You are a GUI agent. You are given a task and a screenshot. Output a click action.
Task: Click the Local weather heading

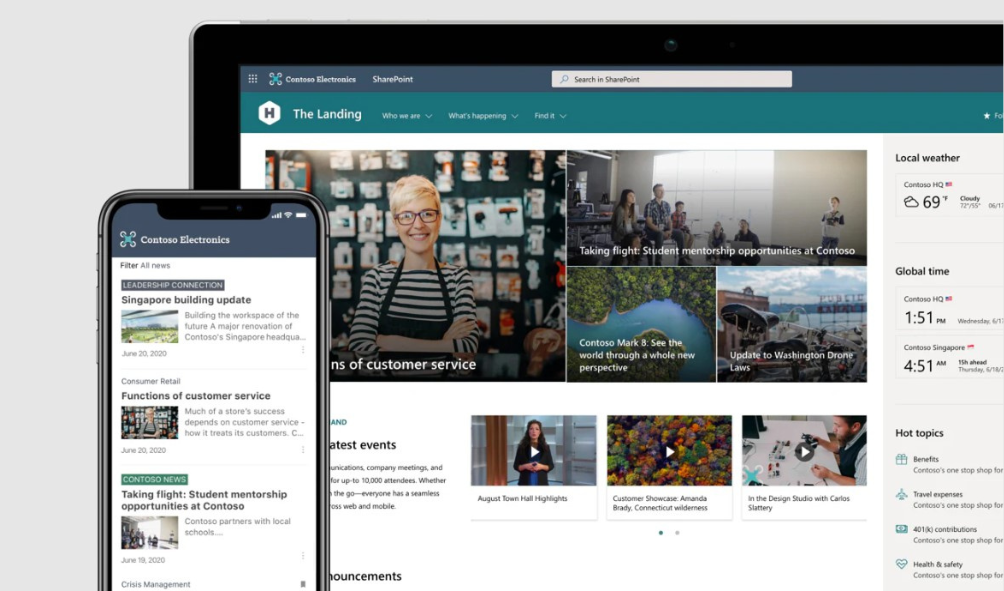click(927, 158)
